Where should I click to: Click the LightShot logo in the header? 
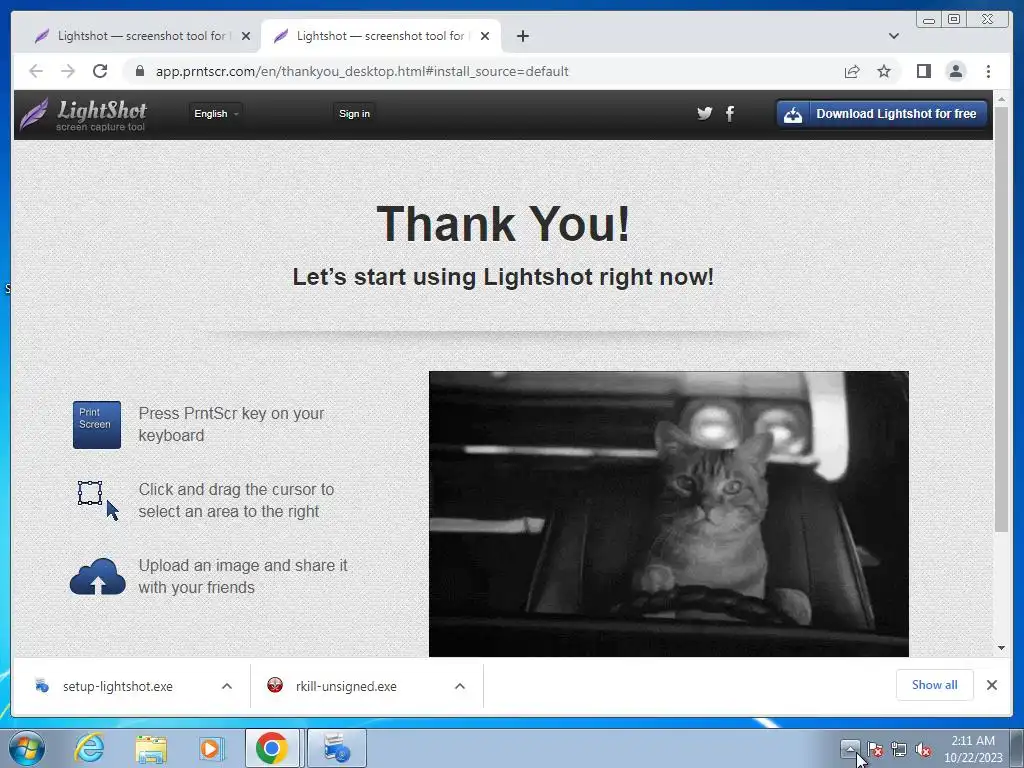(83, 115)
